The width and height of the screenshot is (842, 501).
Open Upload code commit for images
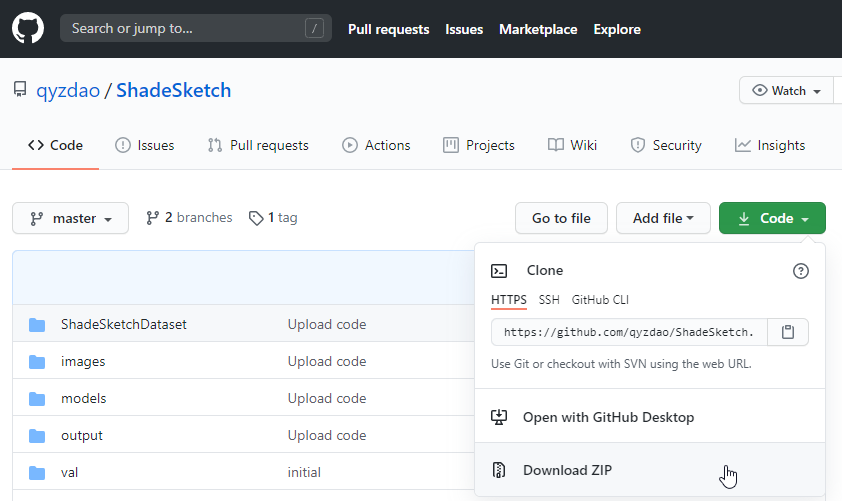coord(326,361)
